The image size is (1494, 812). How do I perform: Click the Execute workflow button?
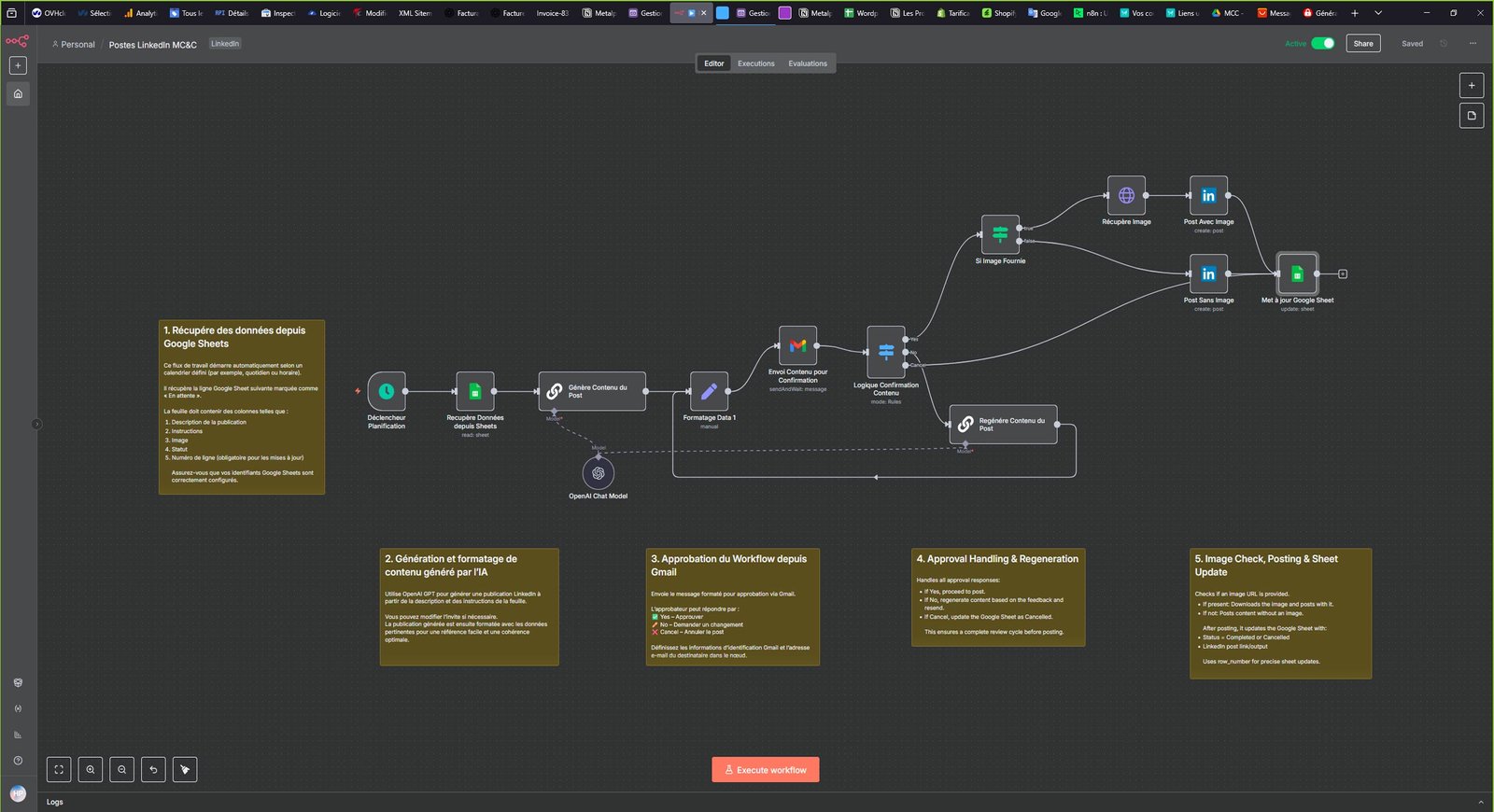click(765, 770)
